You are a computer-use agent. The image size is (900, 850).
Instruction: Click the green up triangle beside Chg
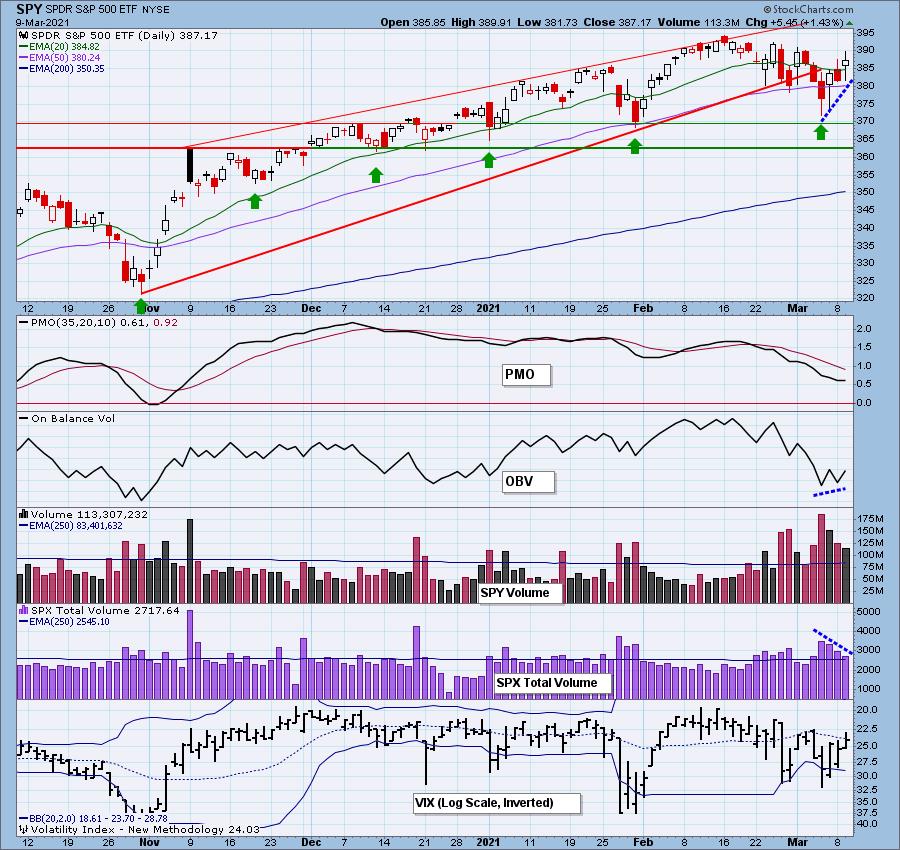tap(849, 22)
